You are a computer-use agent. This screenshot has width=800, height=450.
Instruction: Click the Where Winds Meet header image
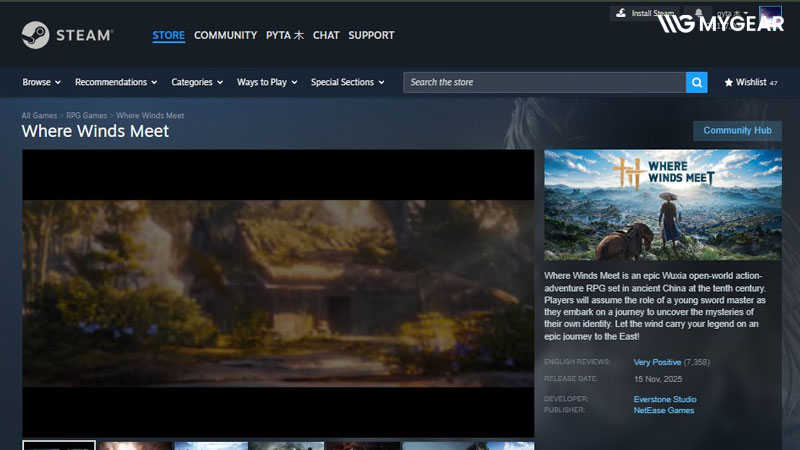pos(663,205)
